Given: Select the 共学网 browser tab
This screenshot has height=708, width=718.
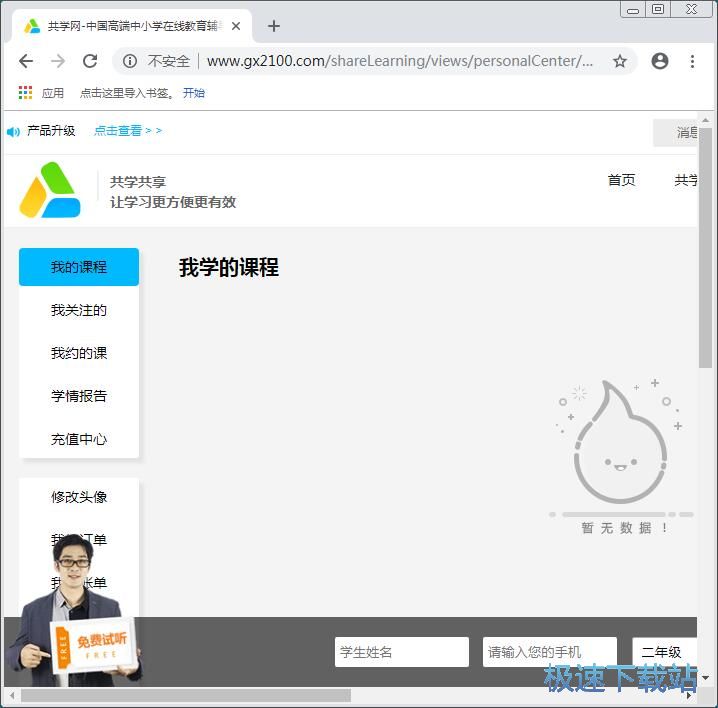Looking at the screenshot, I should click(x=132, y=26).
